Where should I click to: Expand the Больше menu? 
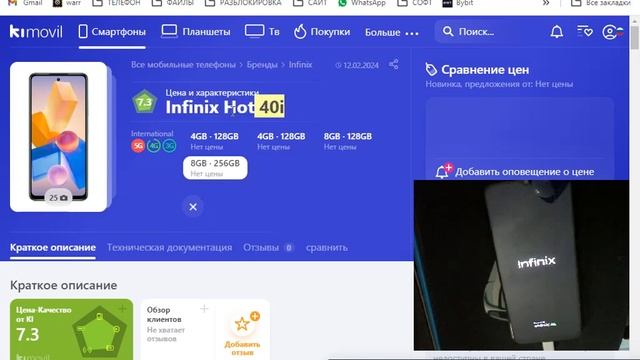(391, 32)
